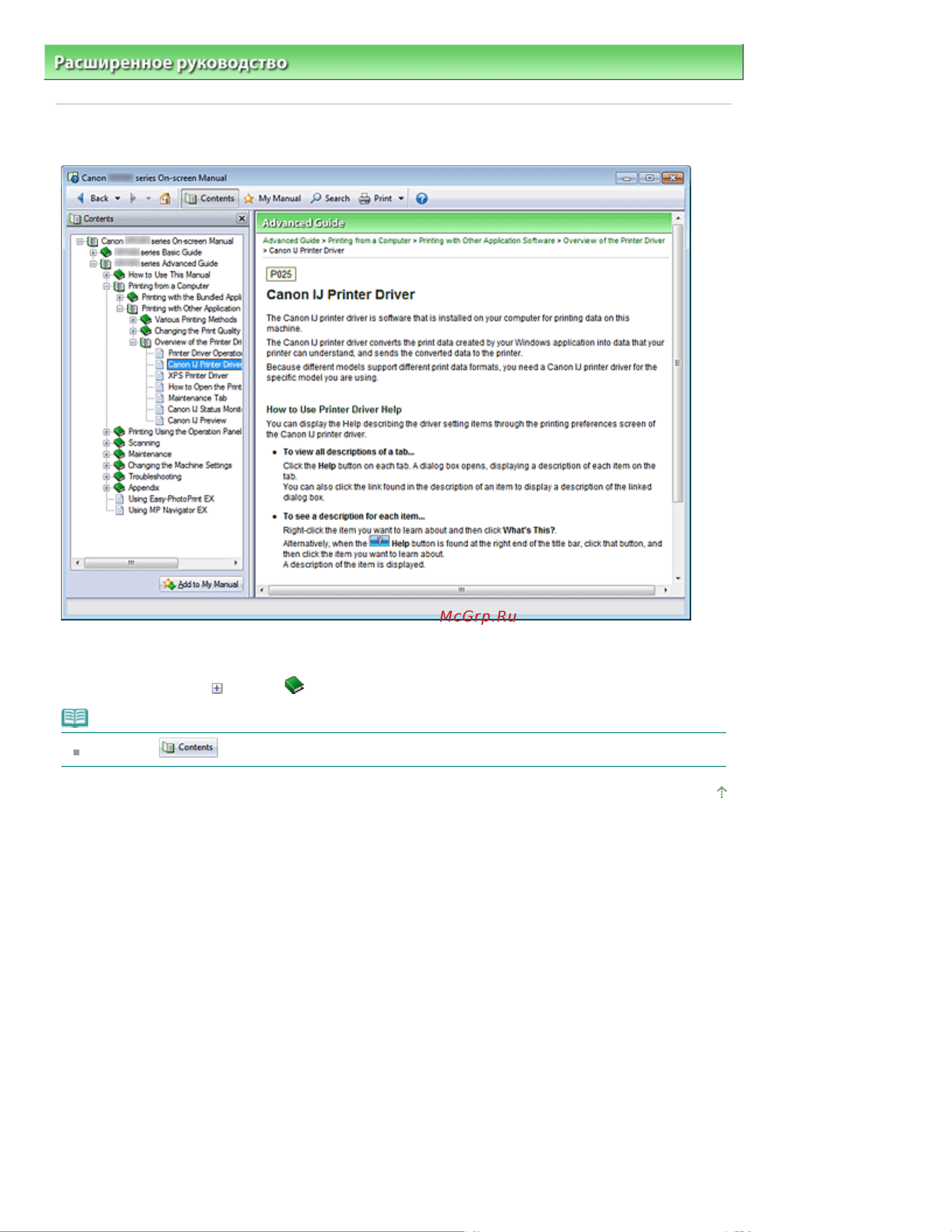Image resolution: width=952 pixels, height=1232 pixels.
Task: Open Maintenance Tab tree item
Action: point(197,398)
